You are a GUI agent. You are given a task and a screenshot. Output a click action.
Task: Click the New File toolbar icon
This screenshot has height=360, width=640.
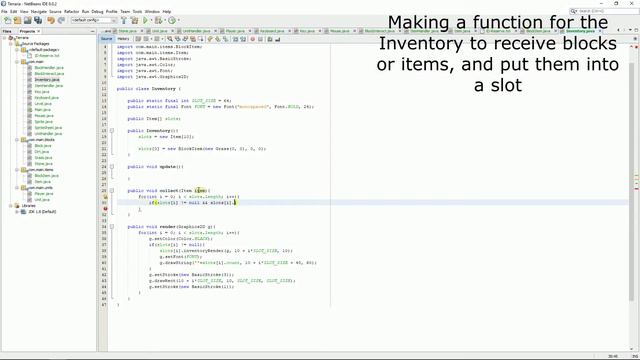[7, 20]
